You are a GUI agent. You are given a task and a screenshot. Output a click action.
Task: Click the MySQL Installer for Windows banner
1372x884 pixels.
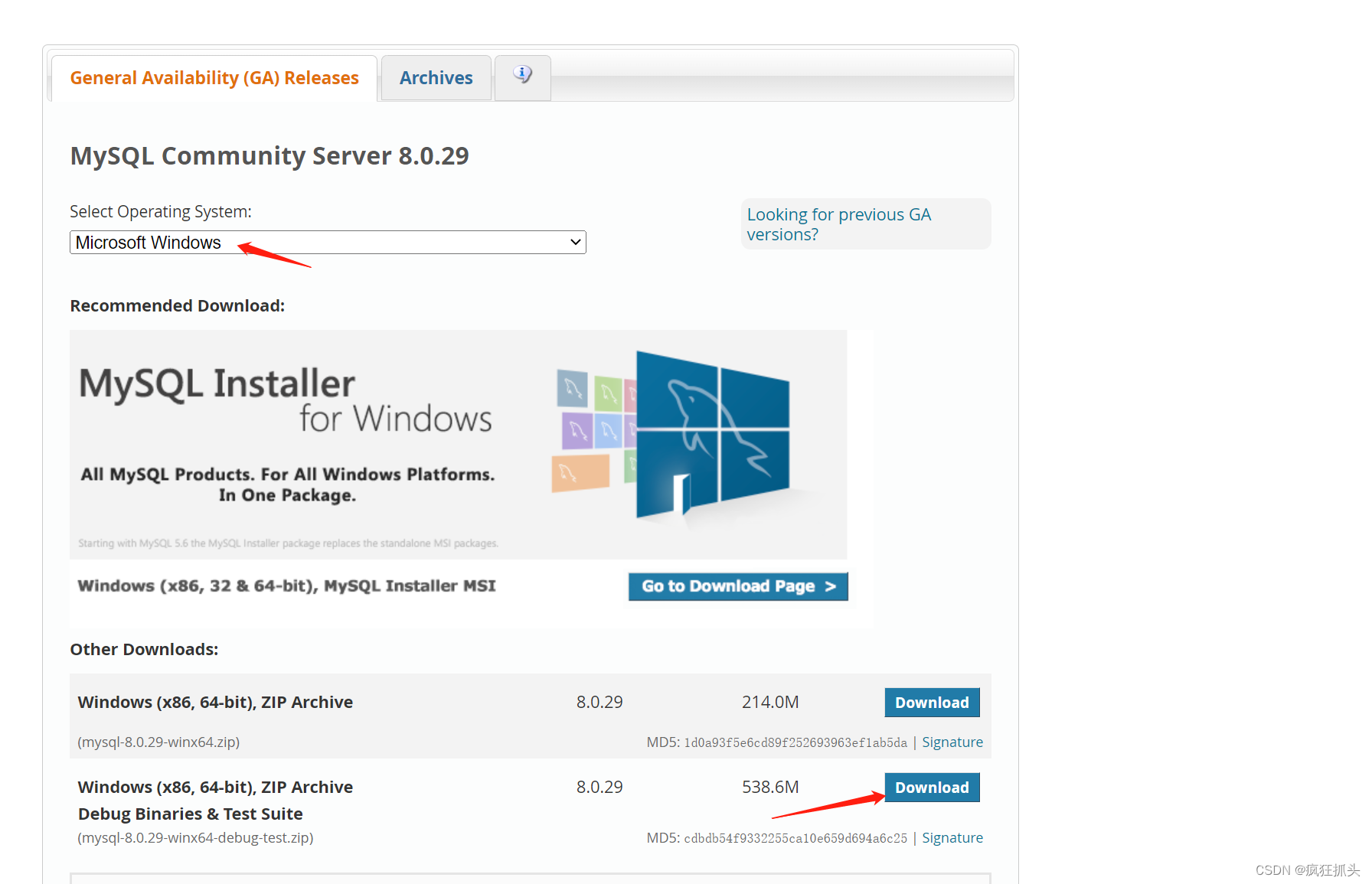[459, 445]
